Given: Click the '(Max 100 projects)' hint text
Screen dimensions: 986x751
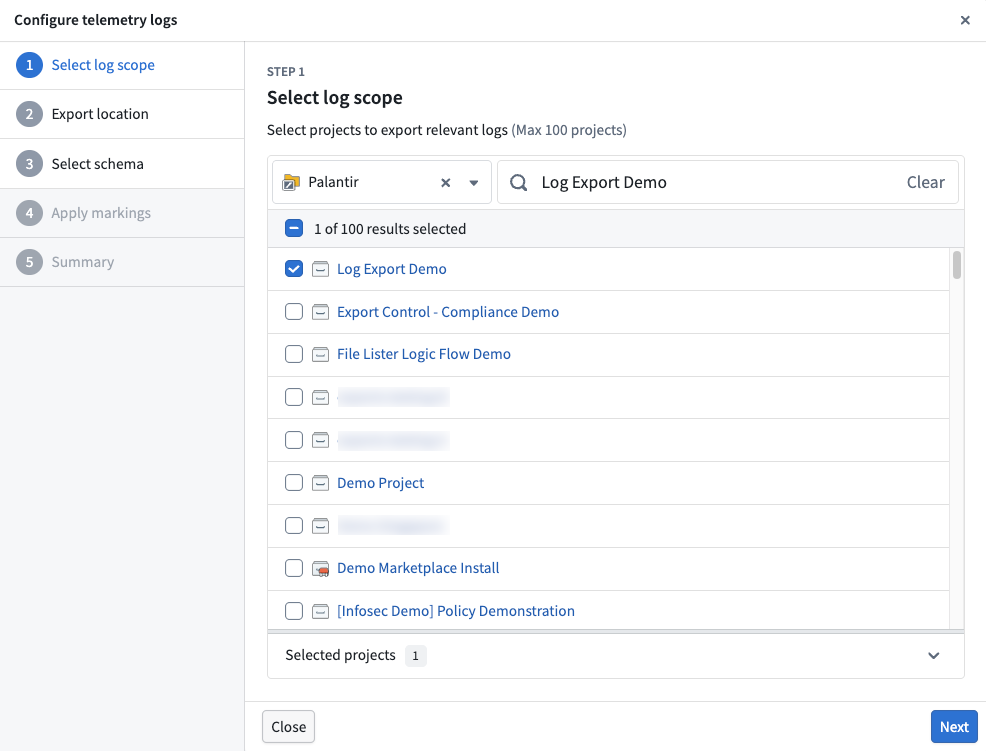Looking at the screenshot, I should 569,130.
